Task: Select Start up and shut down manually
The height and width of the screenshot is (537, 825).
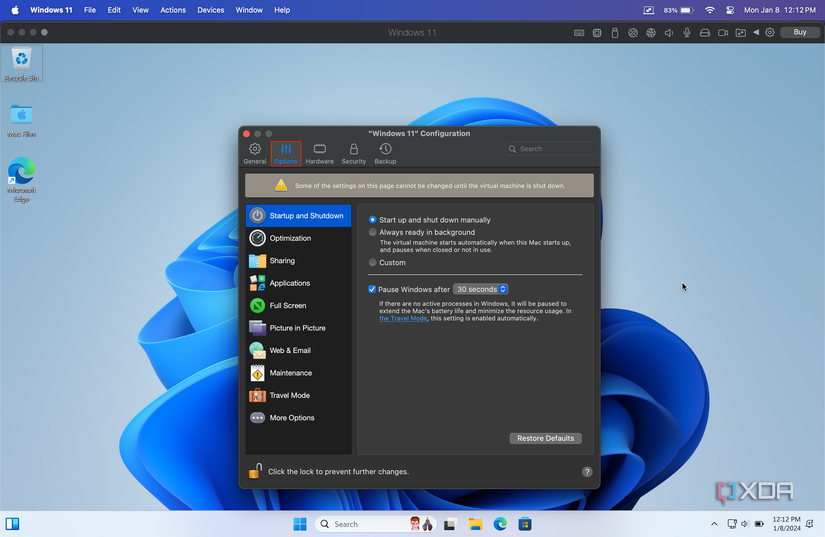Action: 373,220
